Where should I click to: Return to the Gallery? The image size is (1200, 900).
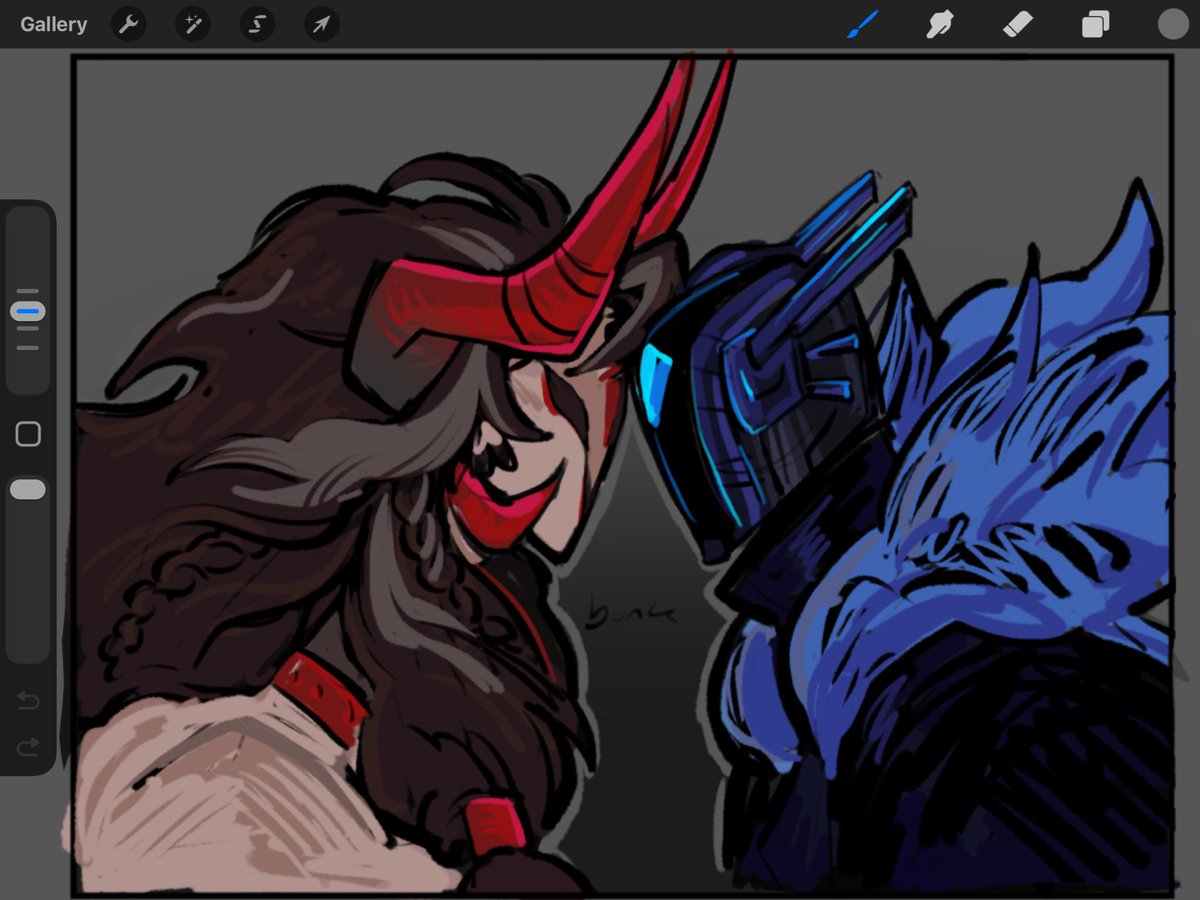click(53, 24)
